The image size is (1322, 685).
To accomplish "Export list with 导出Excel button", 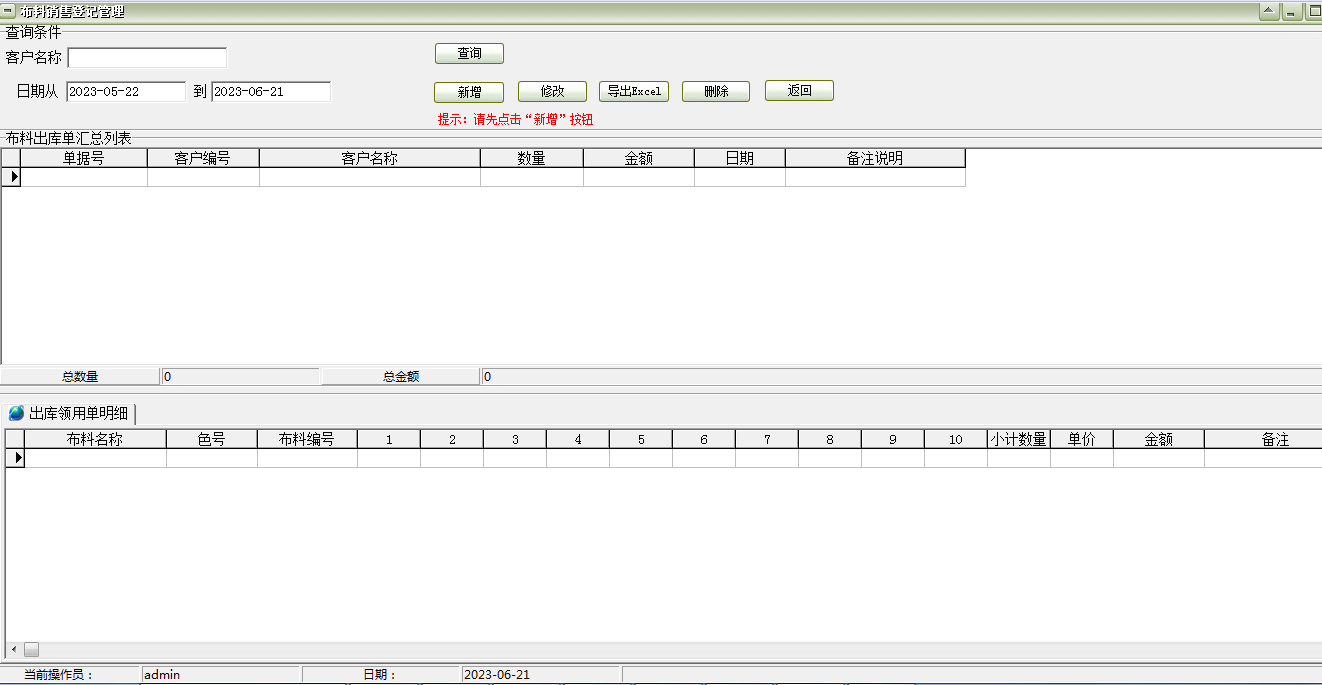I will tap(634, 91).
